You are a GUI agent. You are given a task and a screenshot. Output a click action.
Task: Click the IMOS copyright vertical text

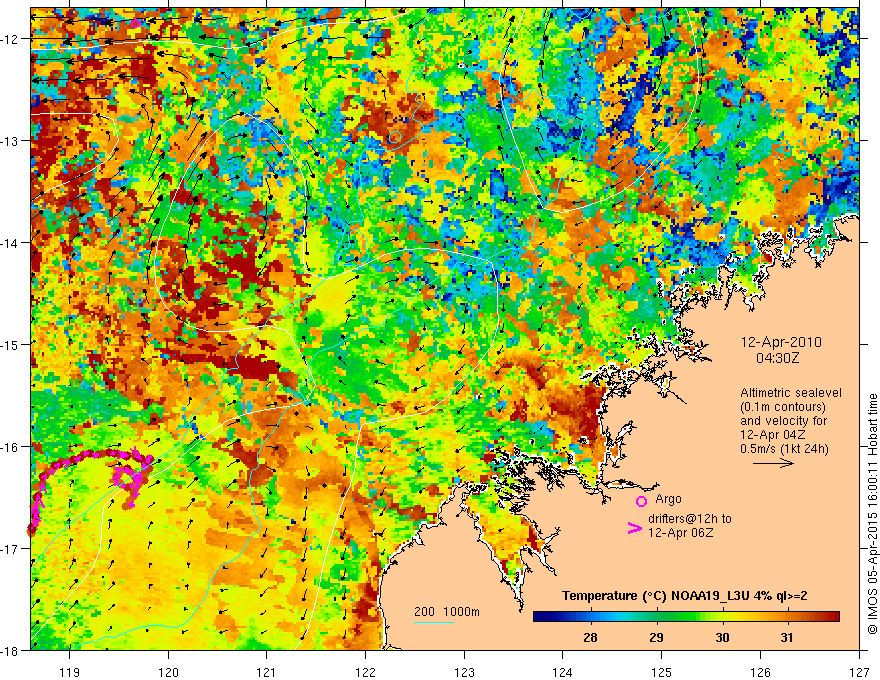click(872, 514)
